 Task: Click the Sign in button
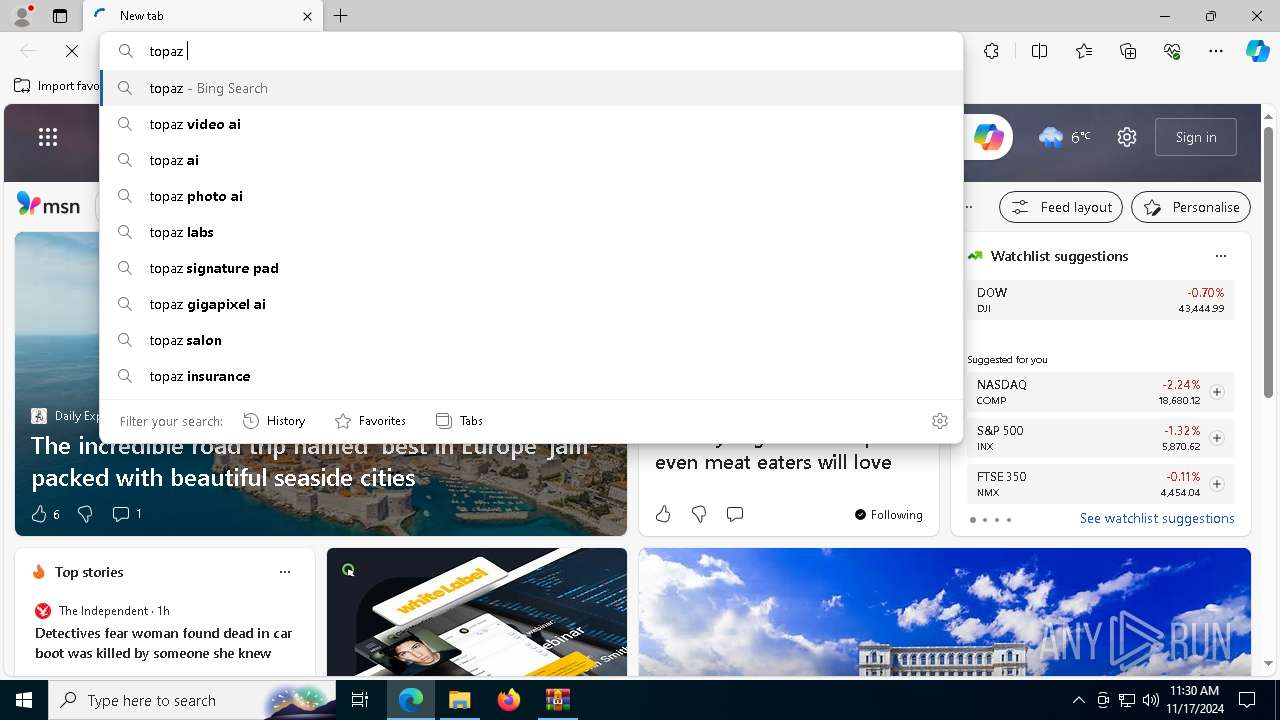(1196, 137)
